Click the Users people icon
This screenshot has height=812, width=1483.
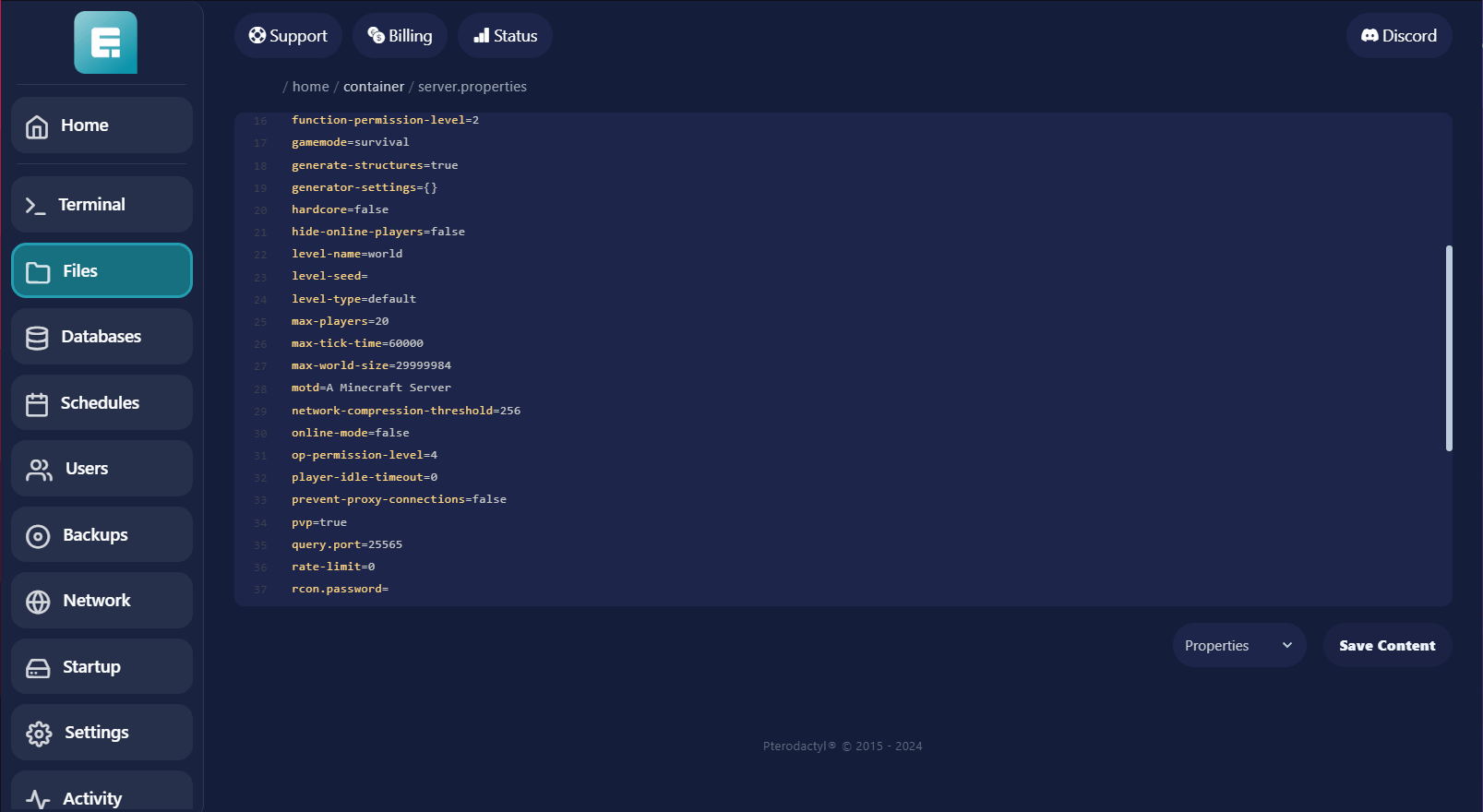tap(39, 470)
